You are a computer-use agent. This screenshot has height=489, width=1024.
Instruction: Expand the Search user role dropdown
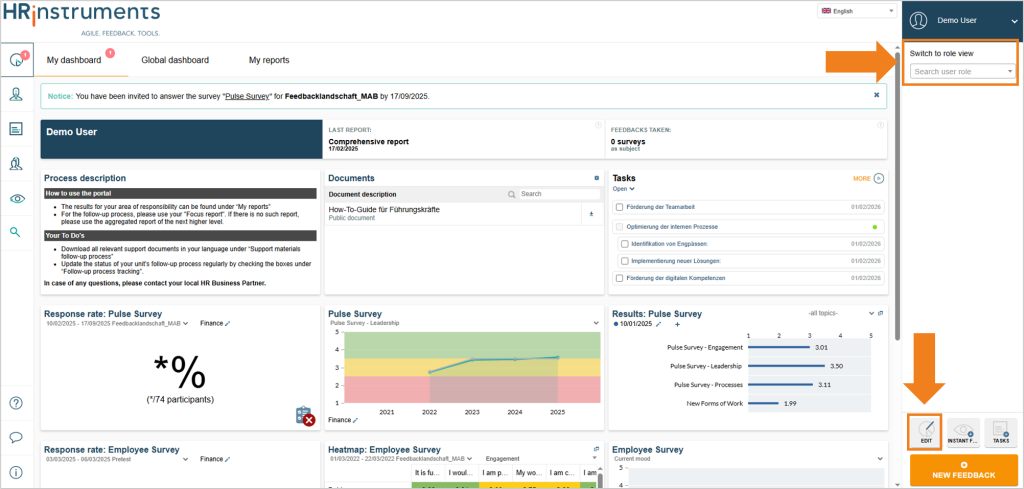(963, 71)
